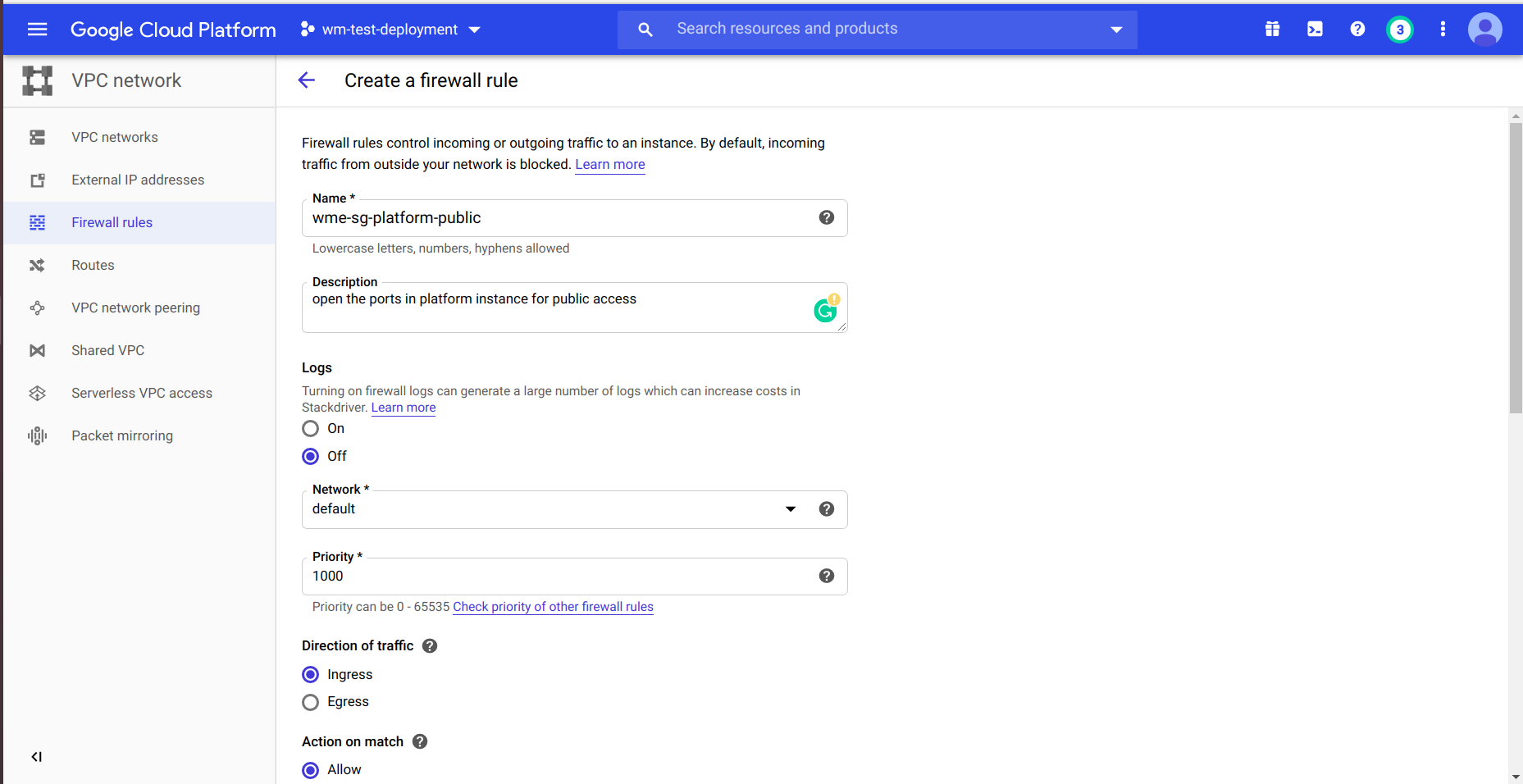
Task: Open Cloud Shell from the top bar
Action: (x=1315, y=30)
